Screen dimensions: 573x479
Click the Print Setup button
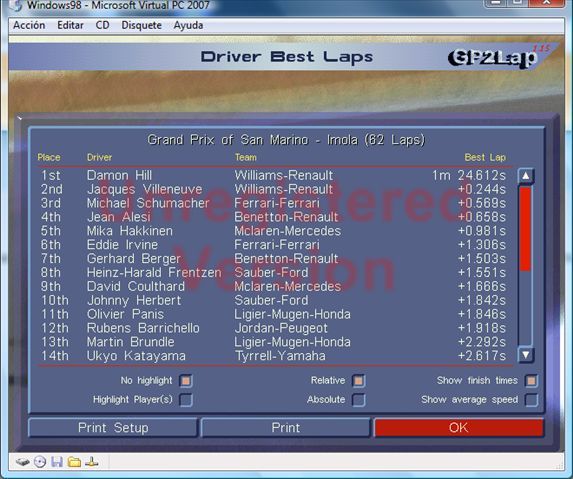point(113,427)
